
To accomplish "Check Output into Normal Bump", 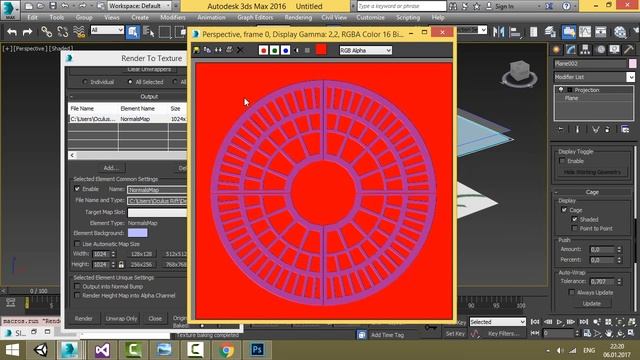I will pos(77,287).
